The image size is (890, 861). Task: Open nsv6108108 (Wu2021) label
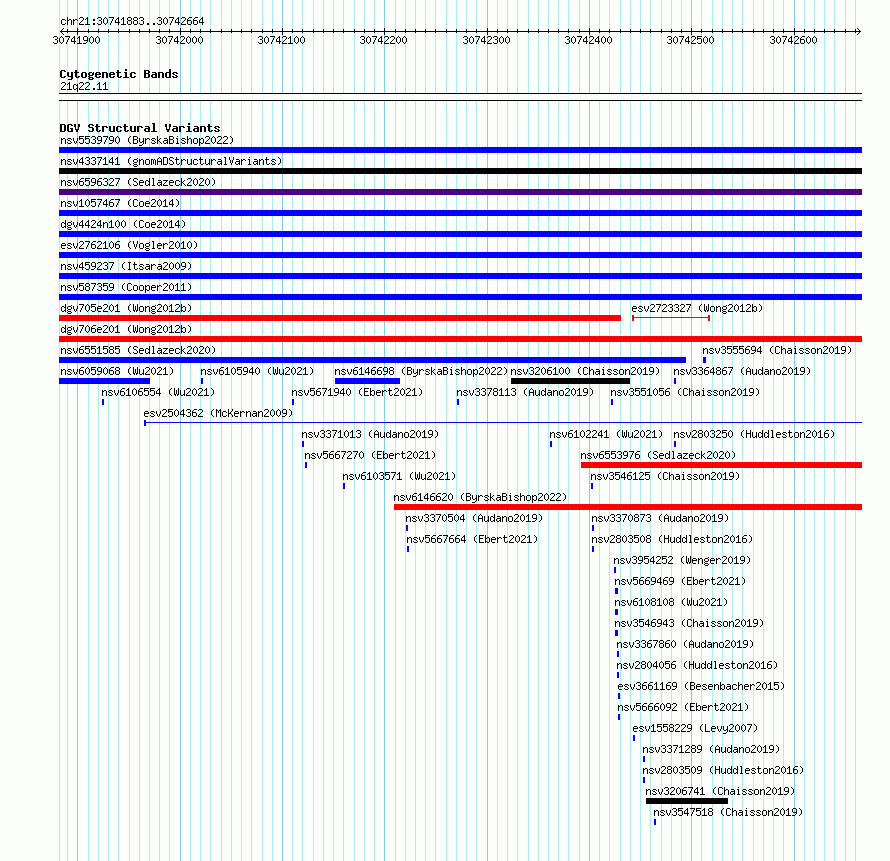coord(671,602)
